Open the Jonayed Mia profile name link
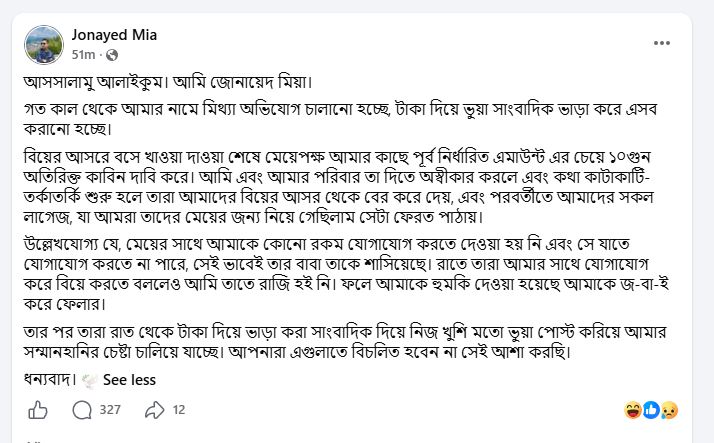This screenshot has height=443, width=714. tap(114, 35)
